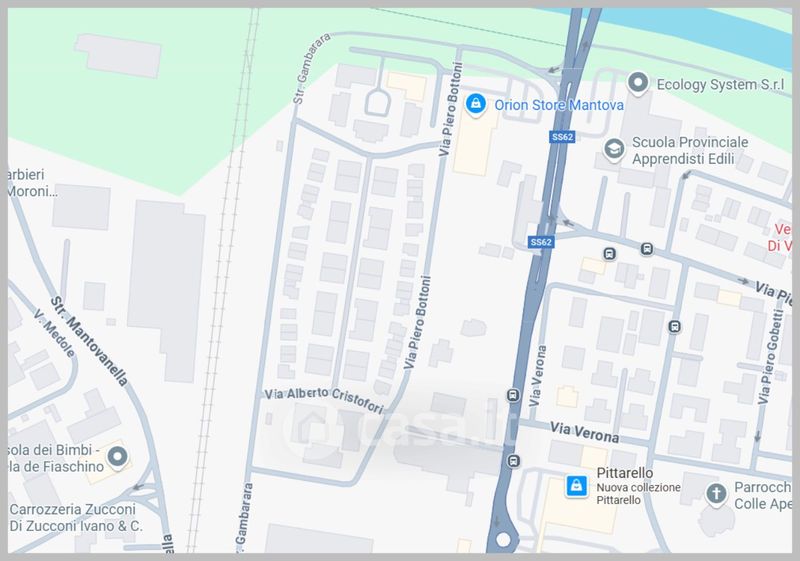The image size is (800, 561).
Task: Open the upper SS62 road shield
Action: [x=562, y=137]
